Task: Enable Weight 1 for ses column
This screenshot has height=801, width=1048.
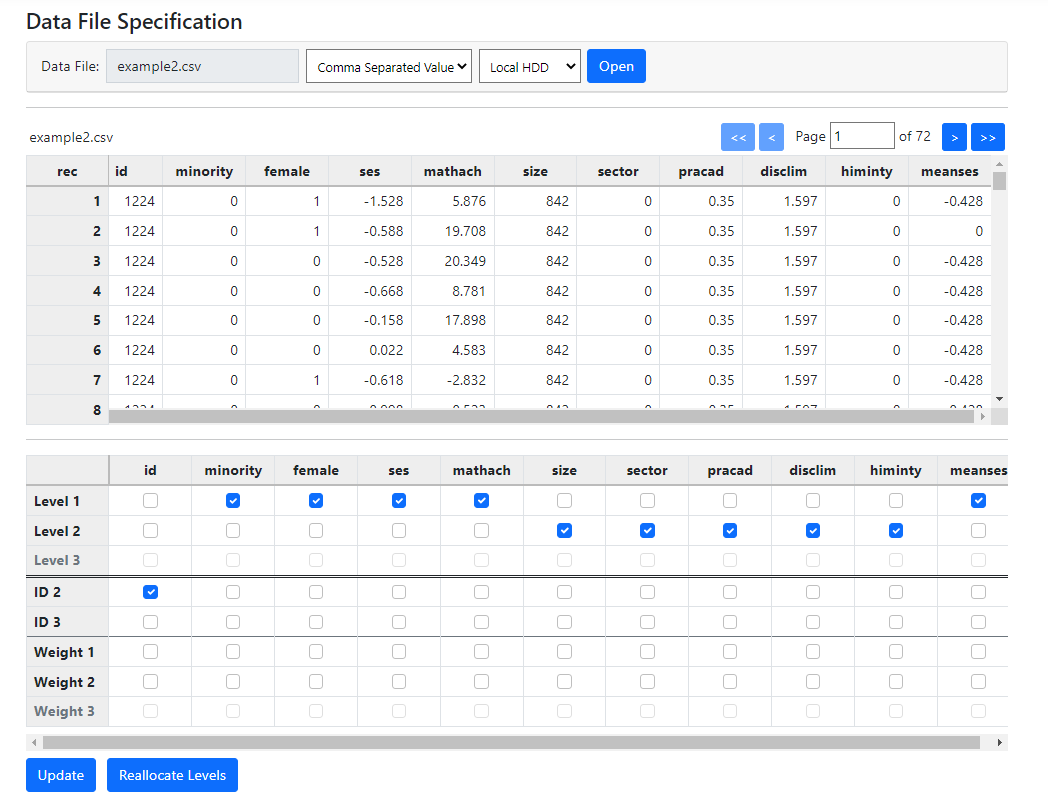Action: pos(399,652)
